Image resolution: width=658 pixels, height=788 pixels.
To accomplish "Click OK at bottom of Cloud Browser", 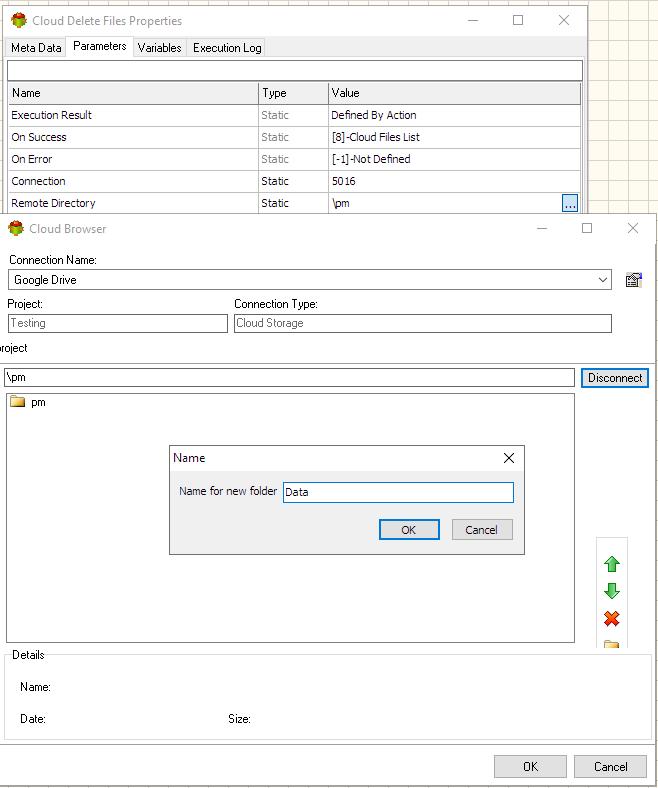I will pyautogui.click(x=530, y=766).
